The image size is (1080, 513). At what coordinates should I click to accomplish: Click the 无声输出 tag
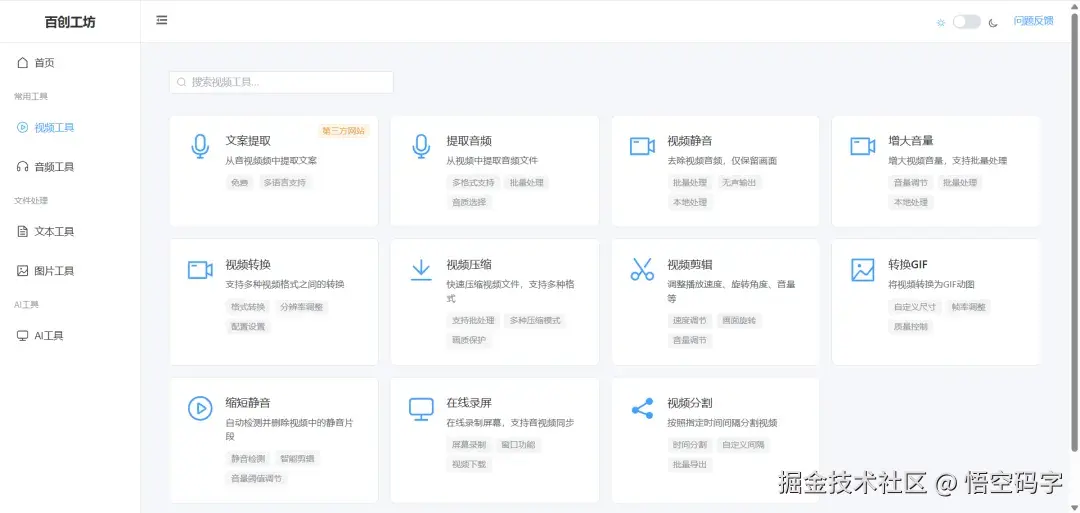click(738, 182)
